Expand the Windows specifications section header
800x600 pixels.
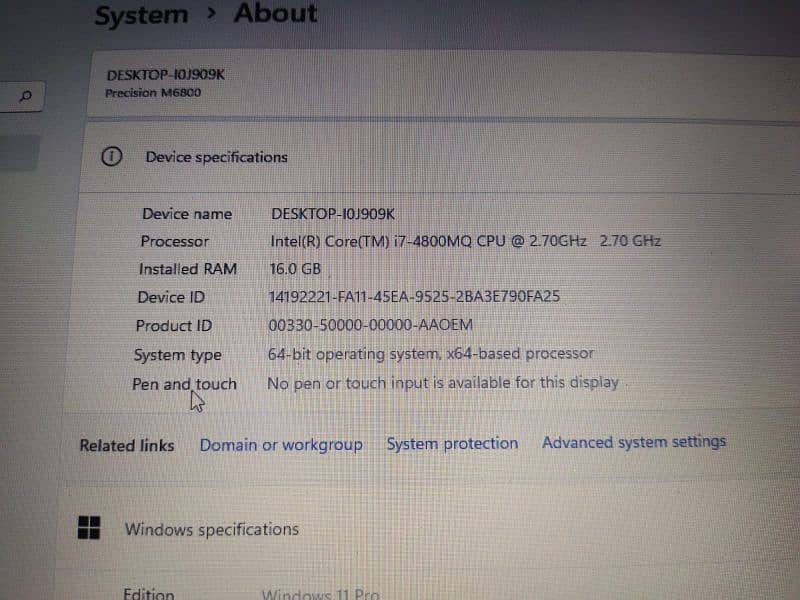[x=211, y=530]
